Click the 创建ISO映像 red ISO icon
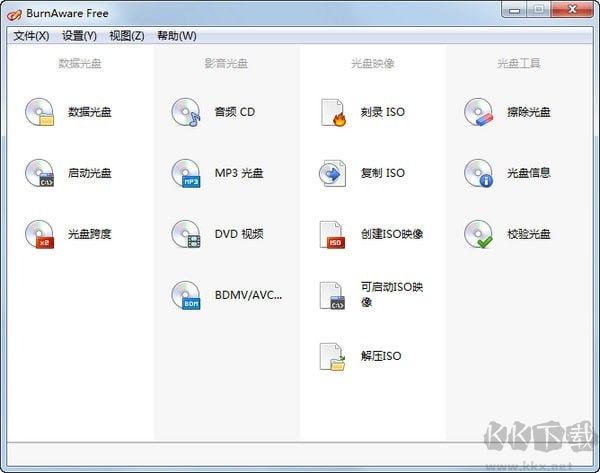Screen dimensions: 600x473 [332, 235]
